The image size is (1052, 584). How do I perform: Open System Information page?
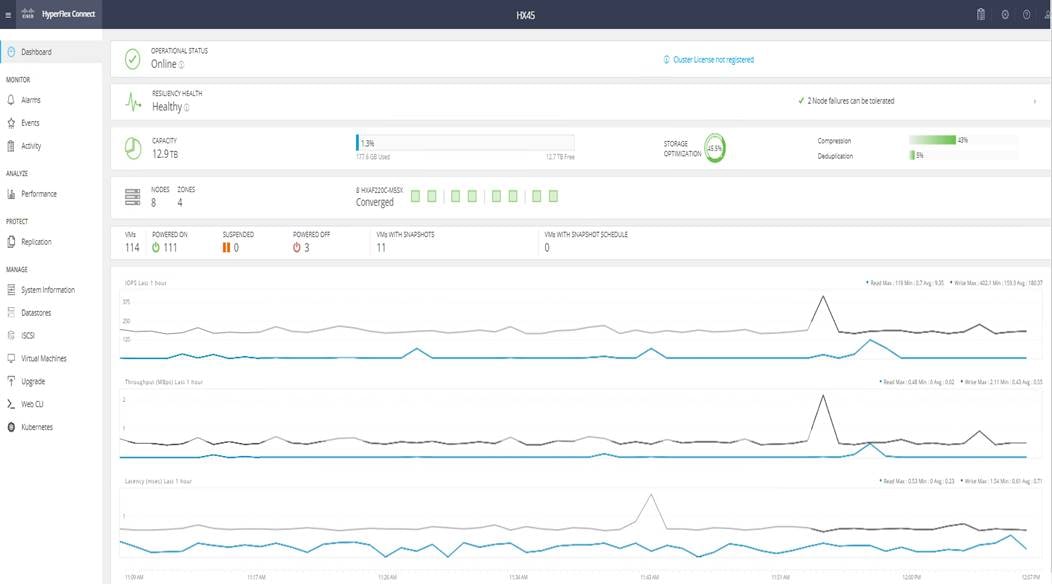coord(48,290)
